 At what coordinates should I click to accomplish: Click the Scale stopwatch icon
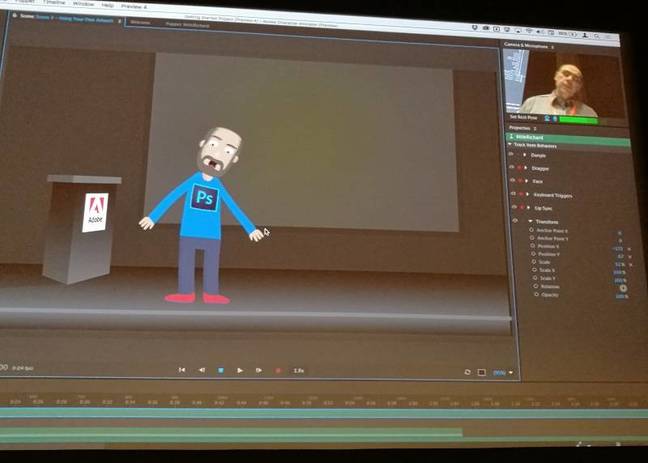tap(534, 261)
